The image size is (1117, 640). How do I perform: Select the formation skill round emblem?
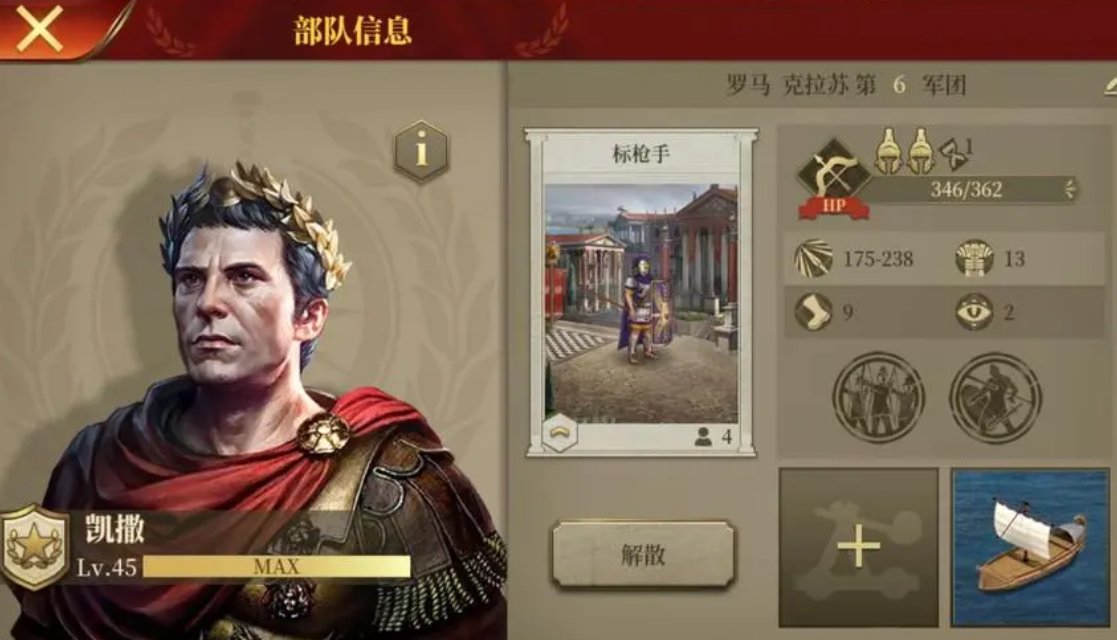click(x=878, y=398)
